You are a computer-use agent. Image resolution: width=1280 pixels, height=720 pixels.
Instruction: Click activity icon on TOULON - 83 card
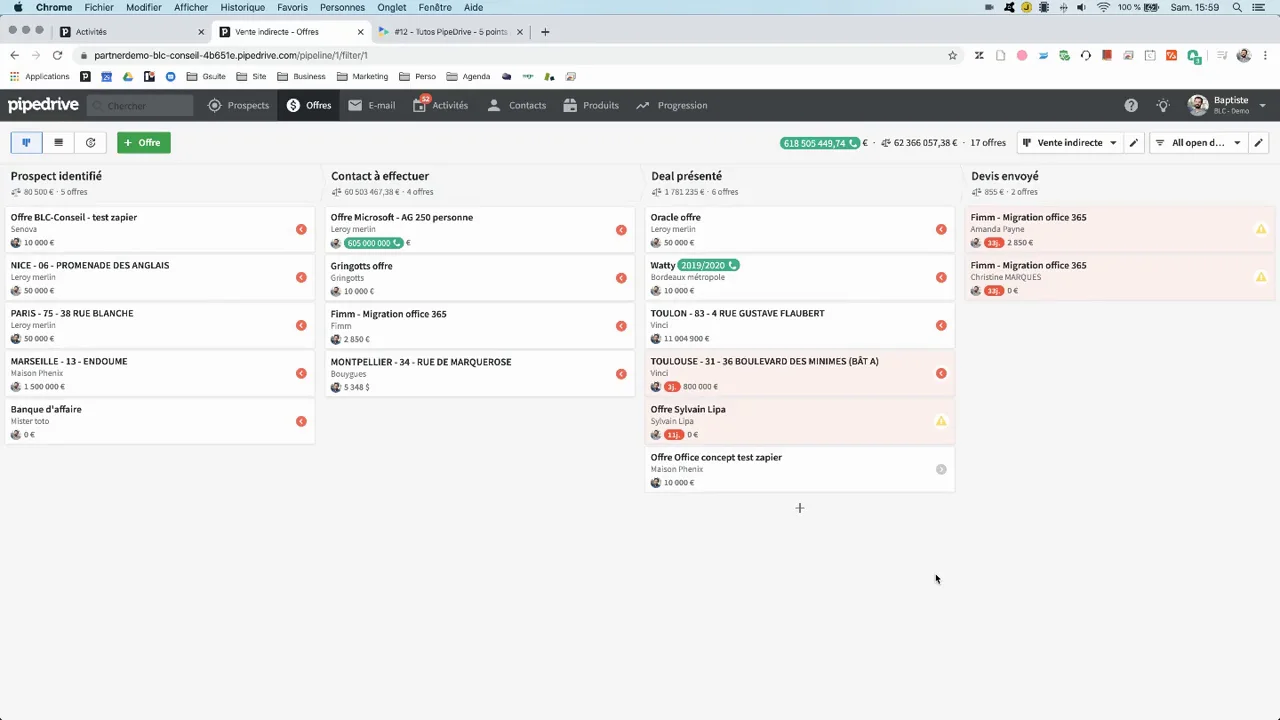941,326
